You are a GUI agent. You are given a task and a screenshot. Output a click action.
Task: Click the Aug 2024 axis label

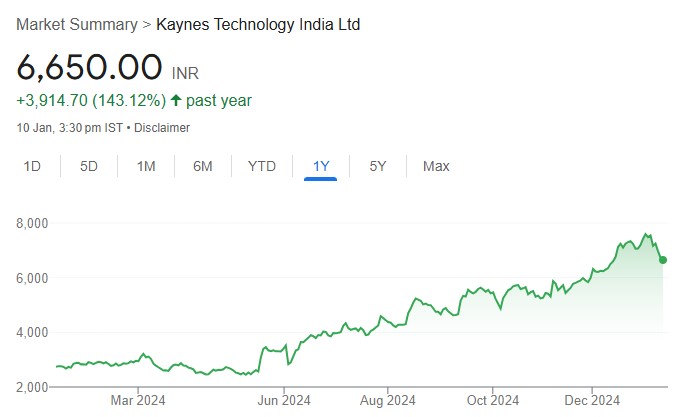point(387,400)
